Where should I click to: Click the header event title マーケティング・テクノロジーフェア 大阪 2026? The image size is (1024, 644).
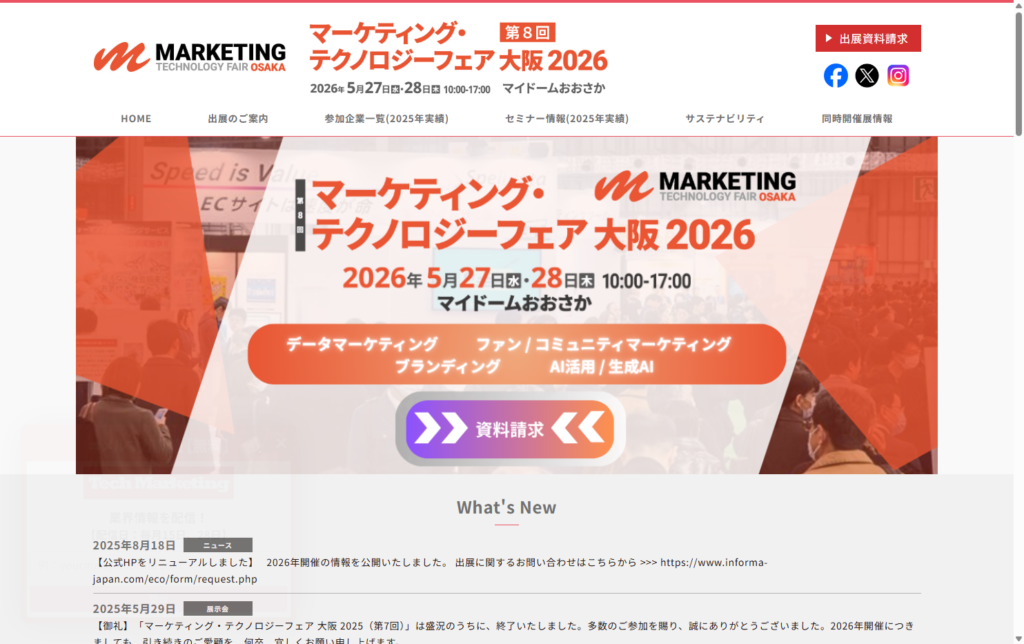pos(458,46)
